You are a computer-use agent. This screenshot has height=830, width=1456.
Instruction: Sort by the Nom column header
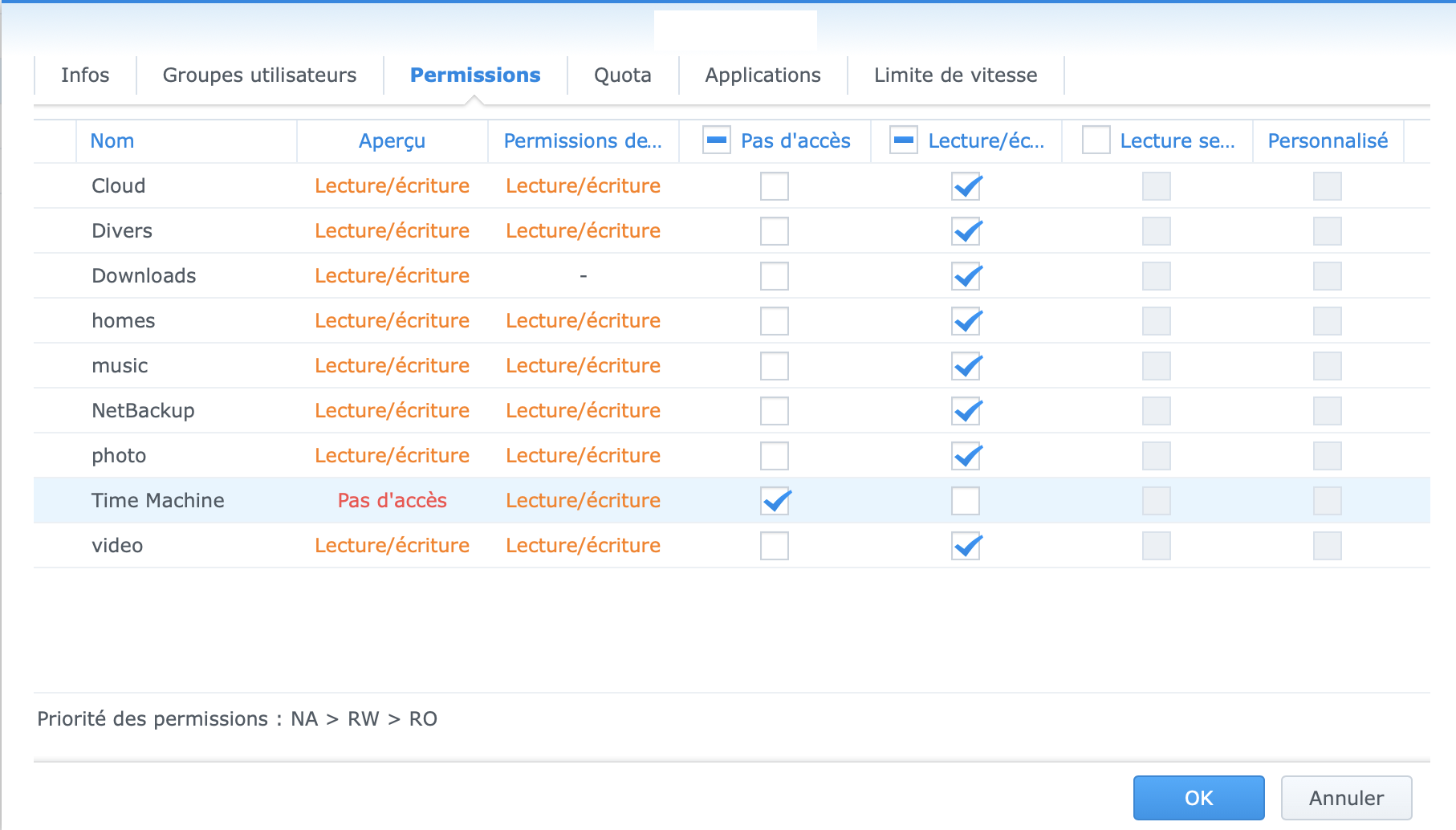click(x=112, y=141)
